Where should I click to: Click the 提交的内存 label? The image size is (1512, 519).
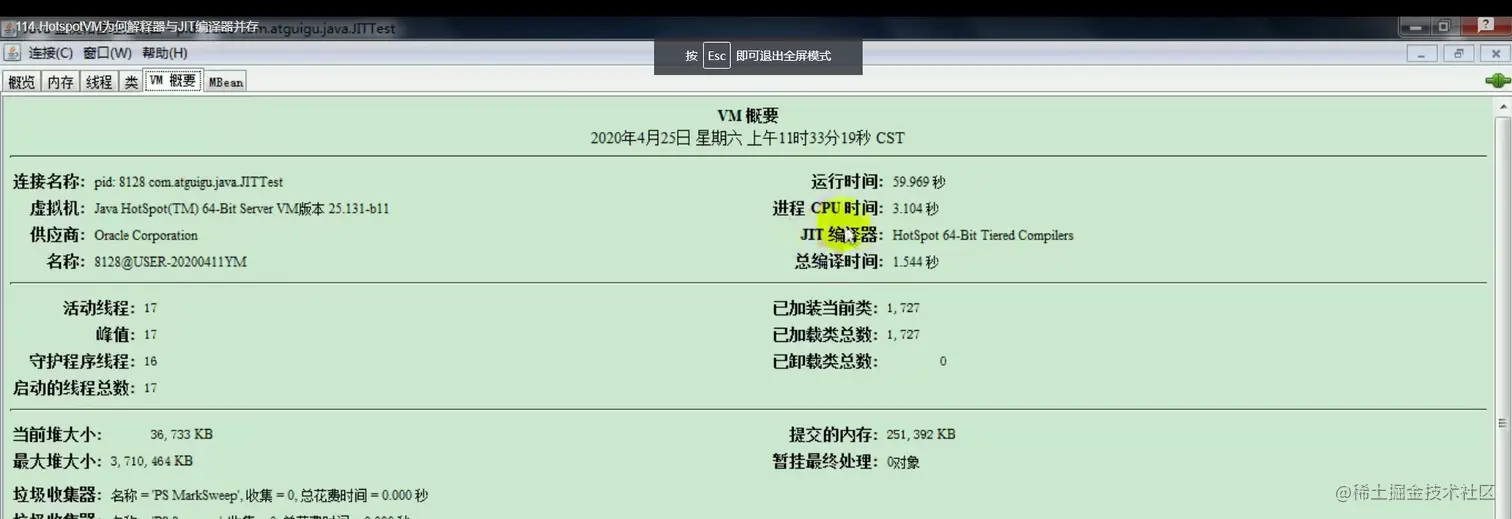click(834, 435)
